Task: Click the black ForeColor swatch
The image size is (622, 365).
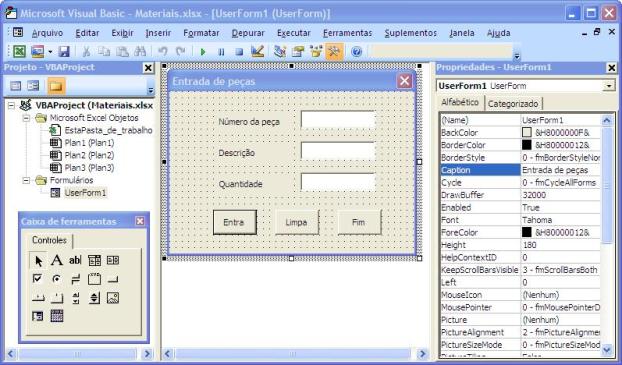Action: [526, 232]
